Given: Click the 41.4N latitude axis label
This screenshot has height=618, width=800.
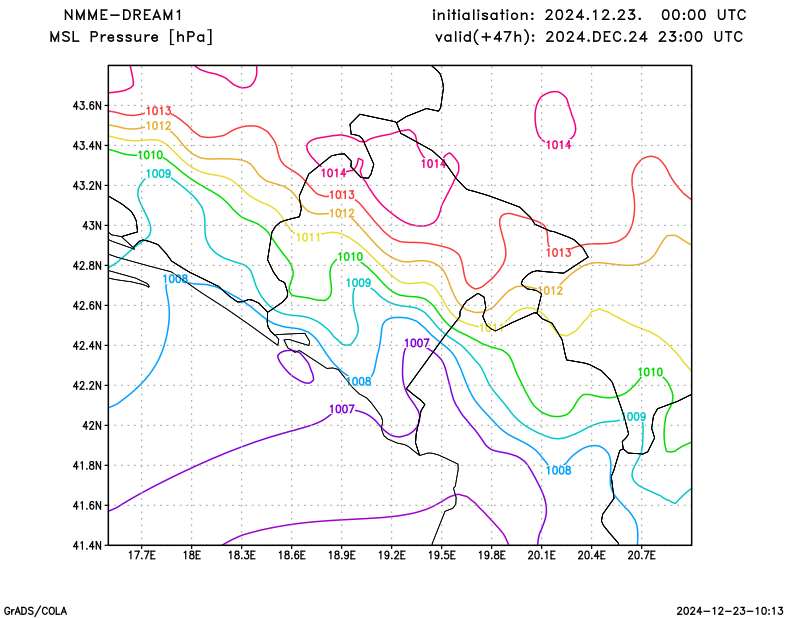Looking at the screenshot, I should pos(87,546).
